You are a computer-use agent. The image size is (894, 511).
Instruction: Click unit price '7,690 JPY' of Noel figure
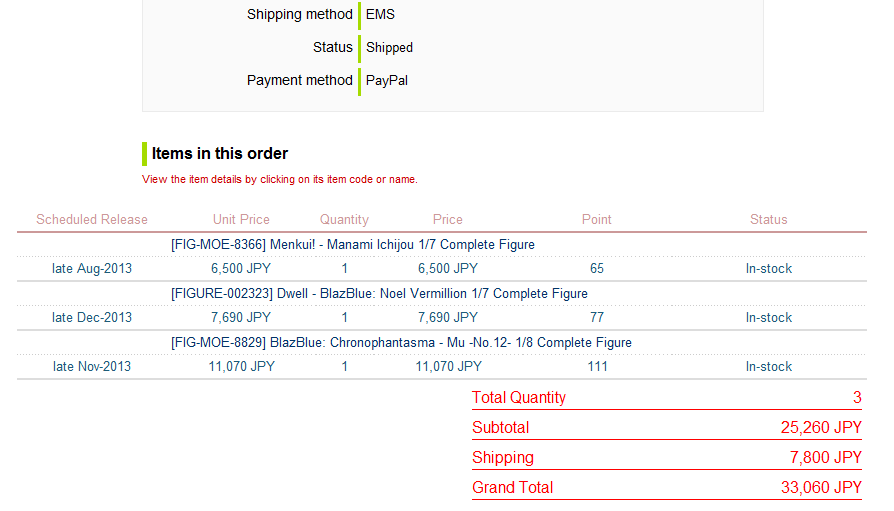241,318
